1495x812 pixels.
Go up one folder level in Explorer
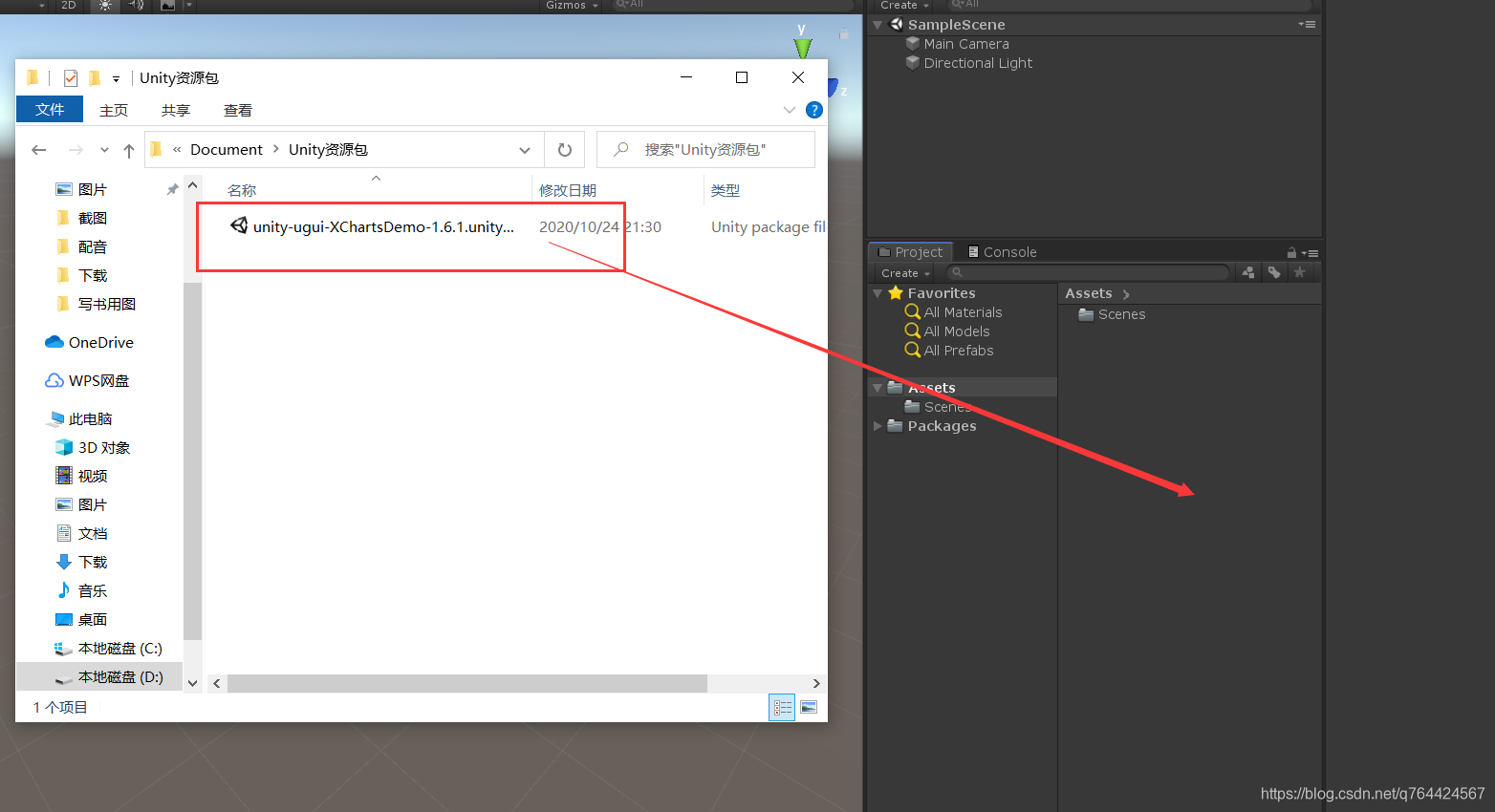[x=129, y=150]
